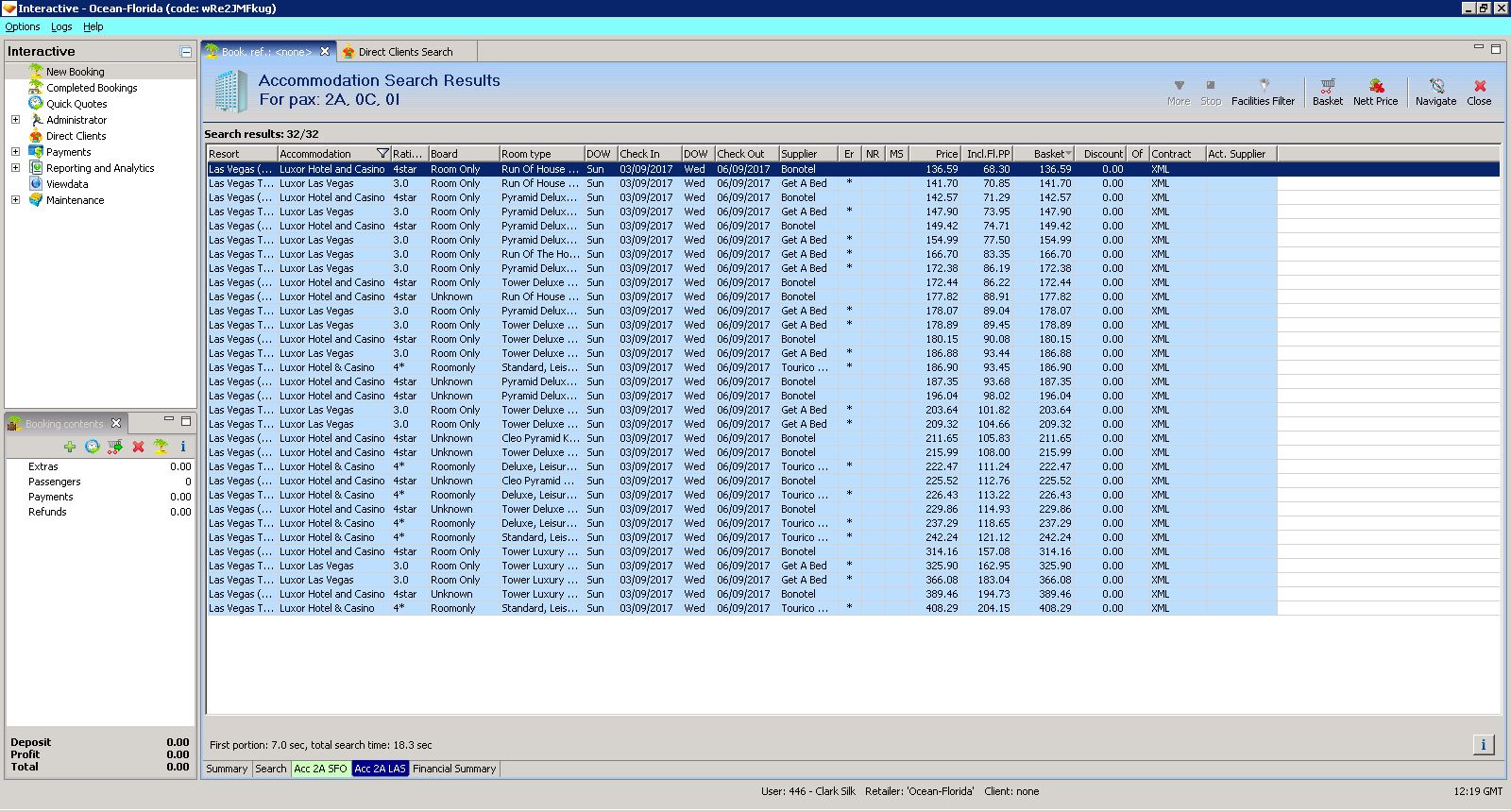
Task: Click the filter funnel on Accommodation column
Action: point(382,154)
